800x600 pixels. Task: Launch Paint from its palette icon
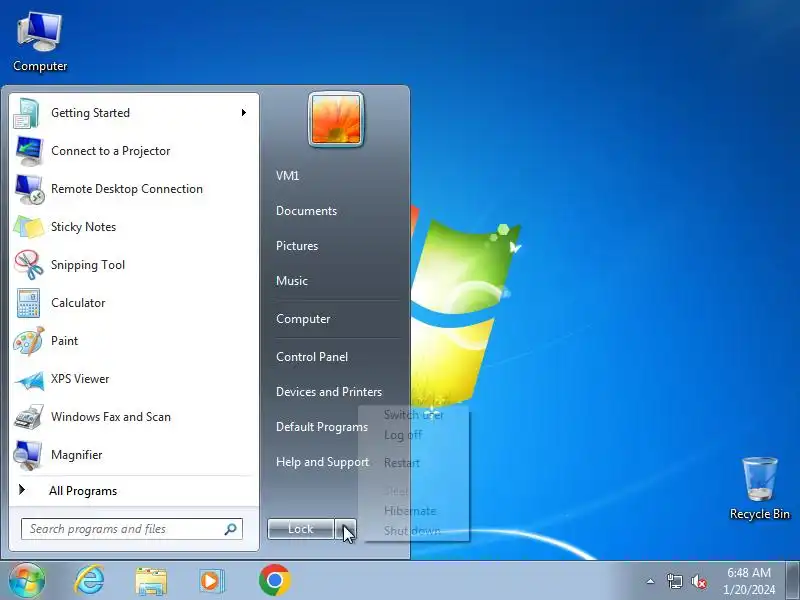pos(29,341)
